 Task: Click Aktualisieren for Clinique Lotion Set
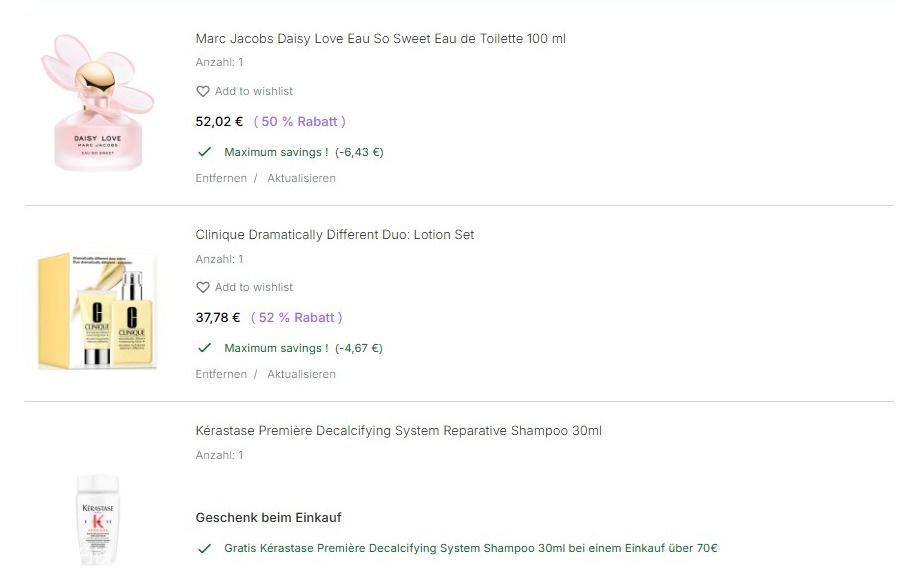click(301, 374)
